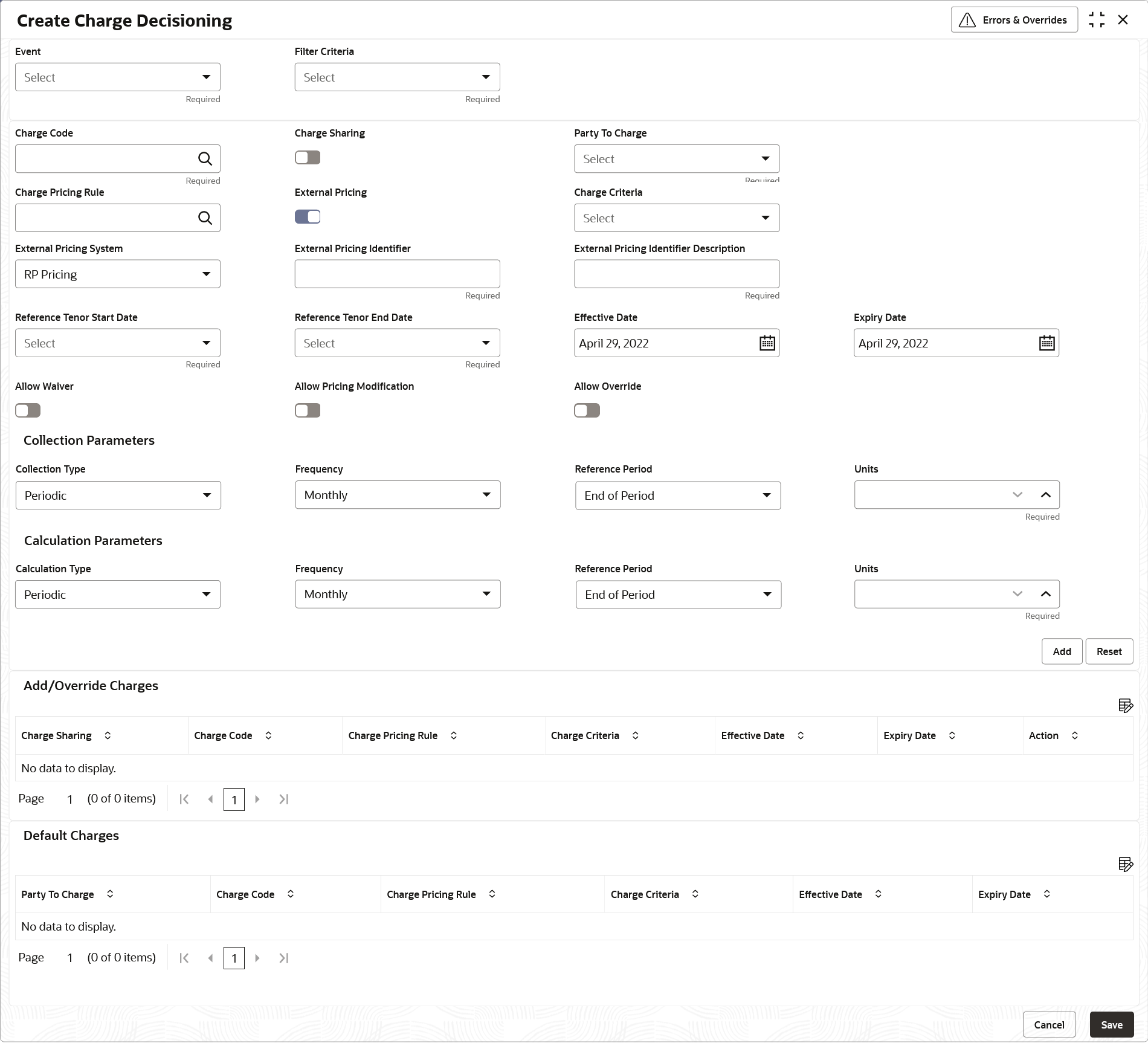Decrease Calculation Parameters Units value
This screenshot has width=1148, height=1043.
coord(1017,594)
